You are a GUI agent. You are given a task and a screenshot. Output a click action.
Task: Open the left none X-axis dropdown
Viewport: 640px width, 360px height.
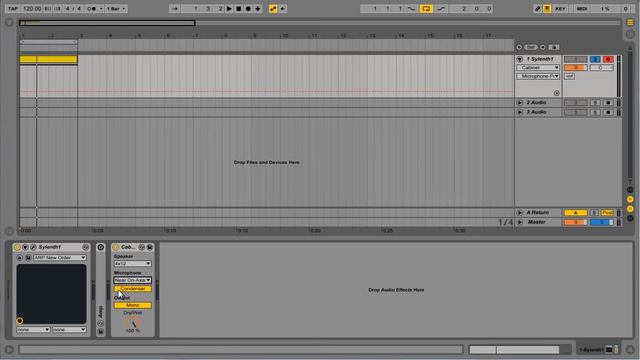(x=33, y=329)
